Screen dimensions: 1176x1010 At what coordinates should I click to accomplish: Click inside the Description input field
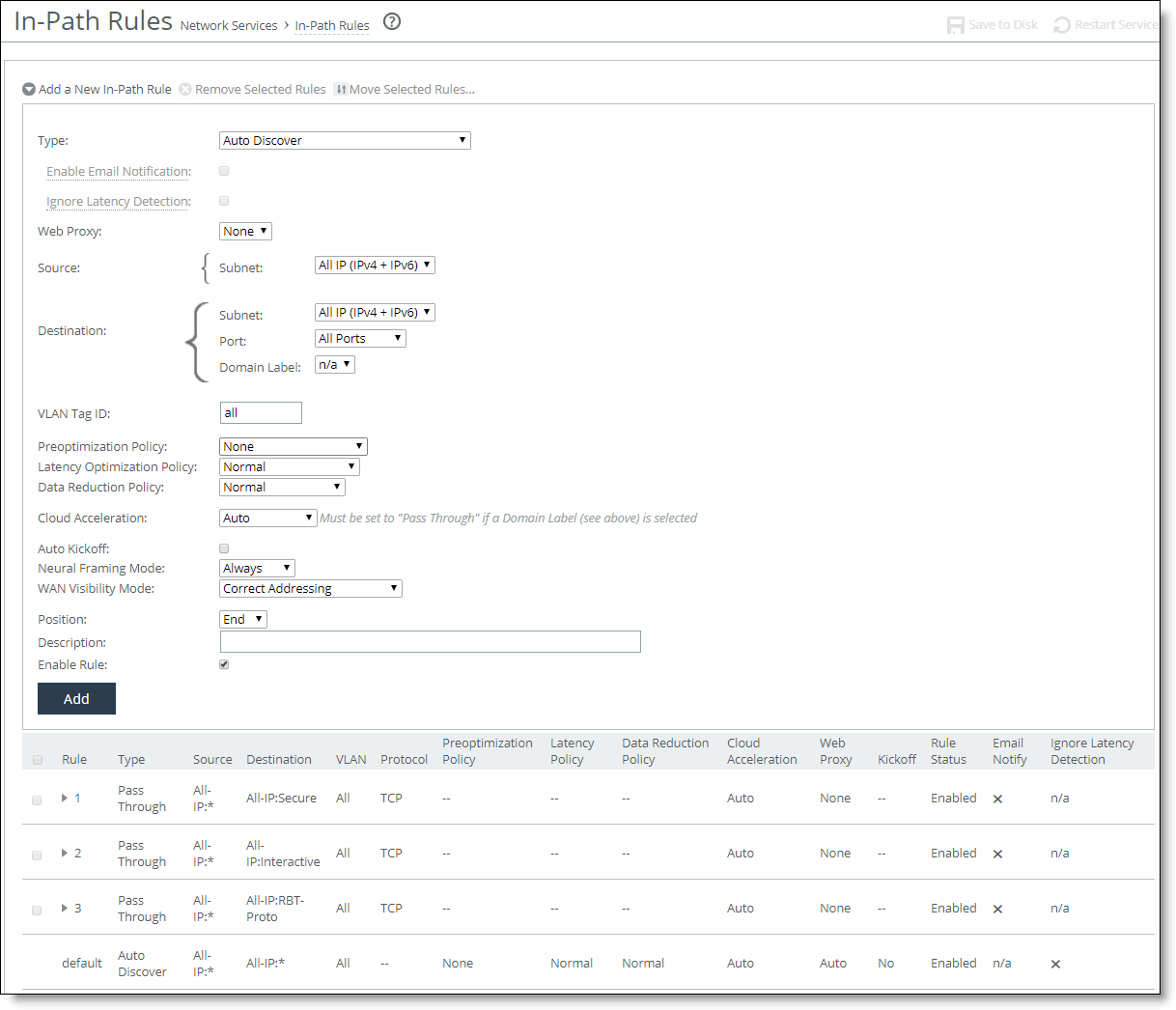click(430, 641)
